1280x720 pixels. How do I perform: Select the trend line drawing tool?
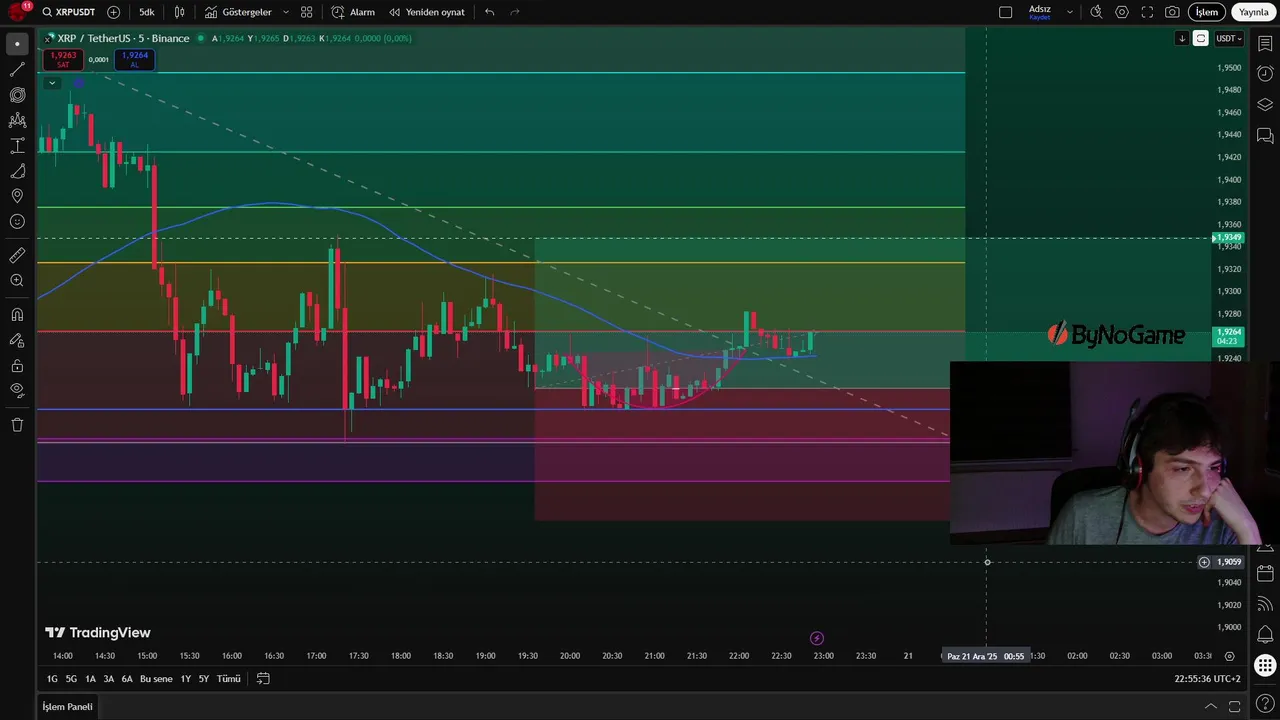point(17,70)
